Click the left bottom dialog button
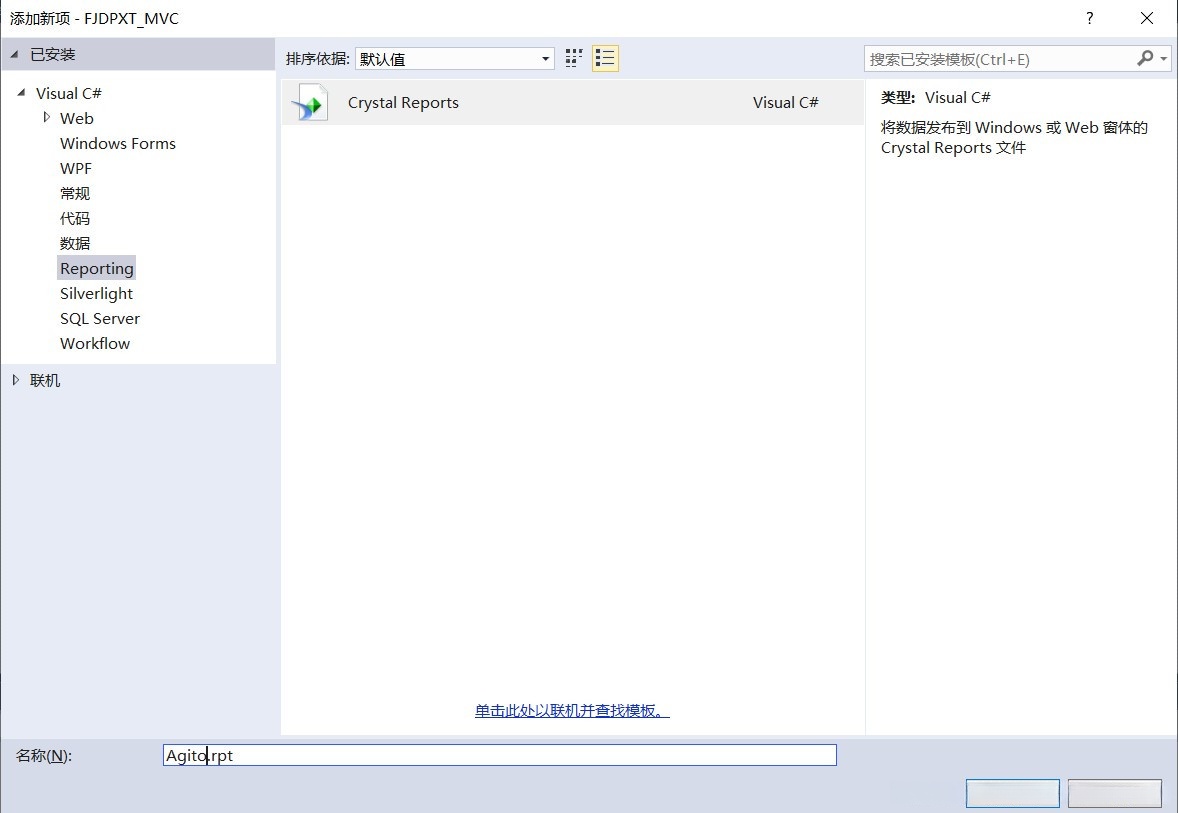The image size is (1178, 813). click(x=1013, y=793)
